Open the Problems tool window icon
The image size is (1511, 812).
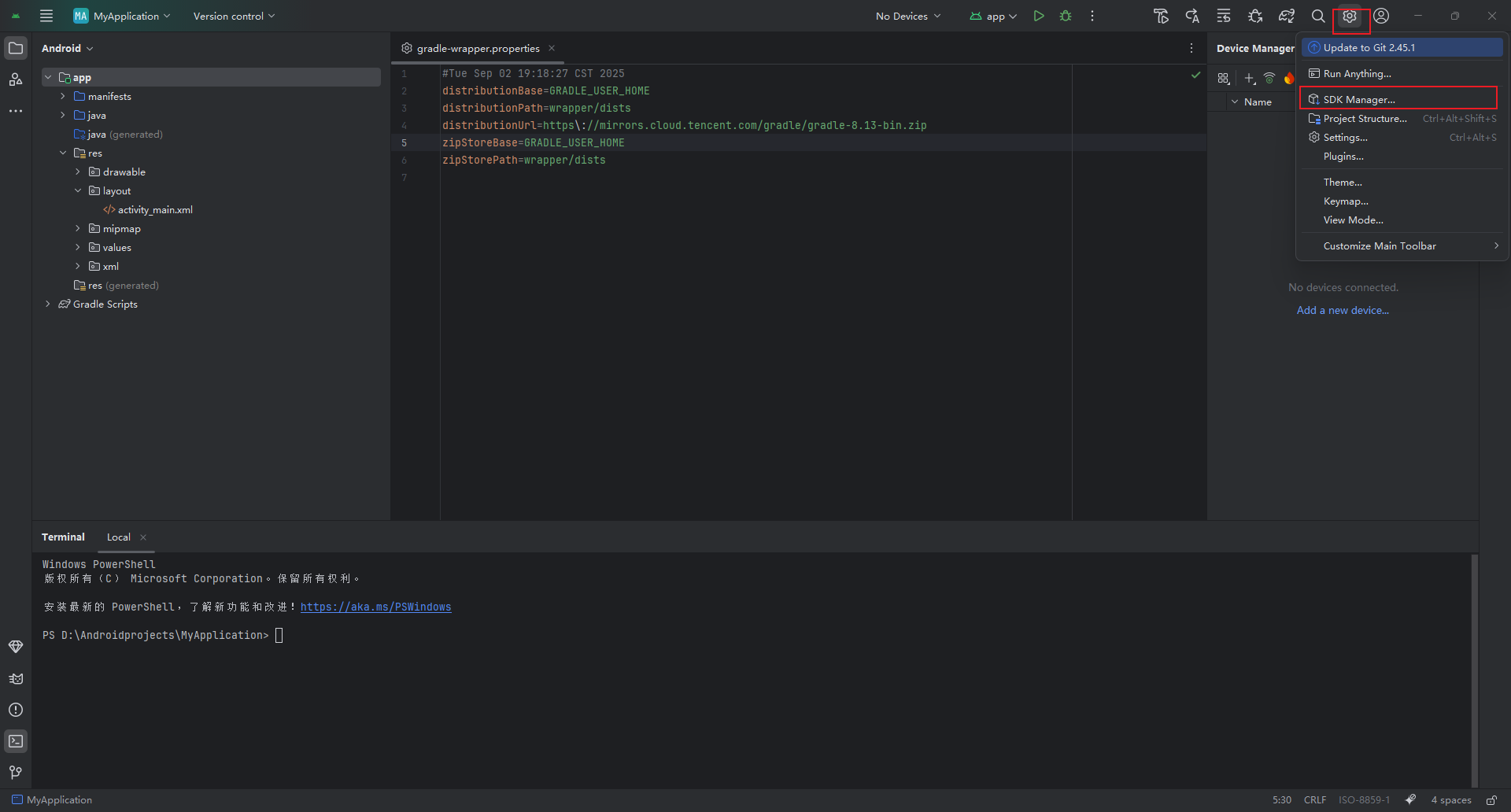click(16, 710)
